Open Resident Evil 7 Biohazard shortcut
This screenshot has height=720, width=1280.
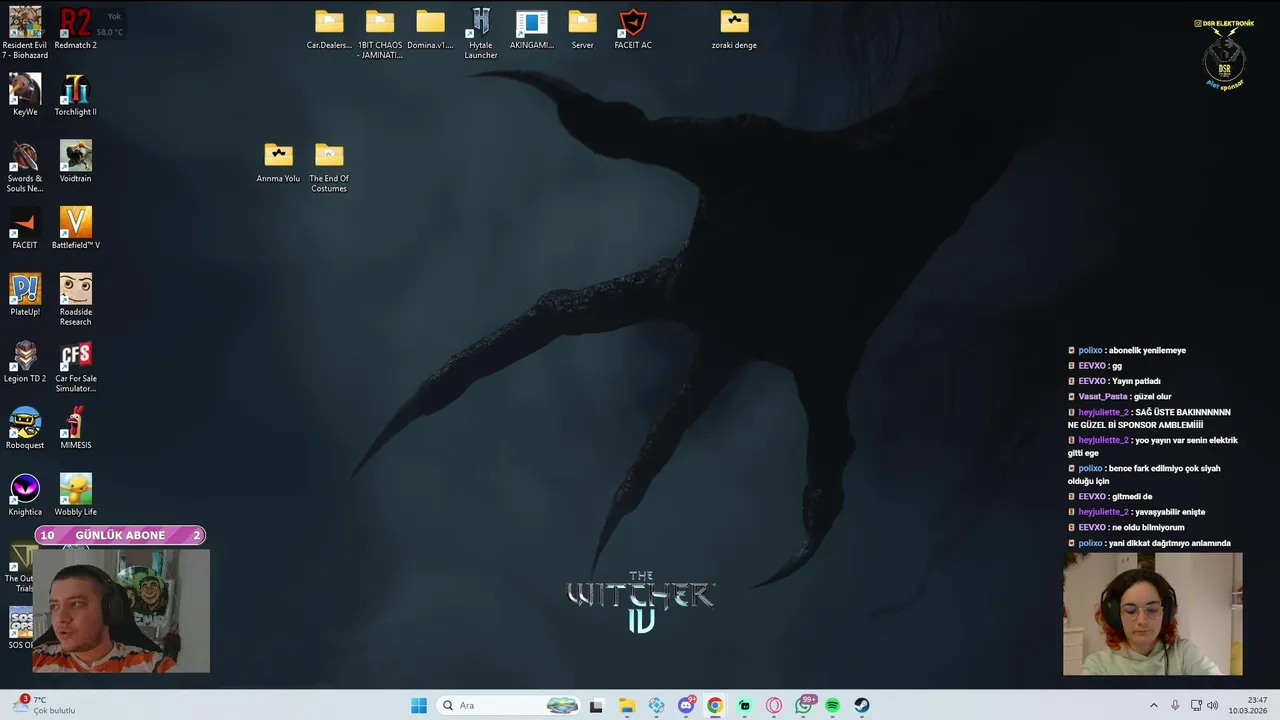click(25, 32)
